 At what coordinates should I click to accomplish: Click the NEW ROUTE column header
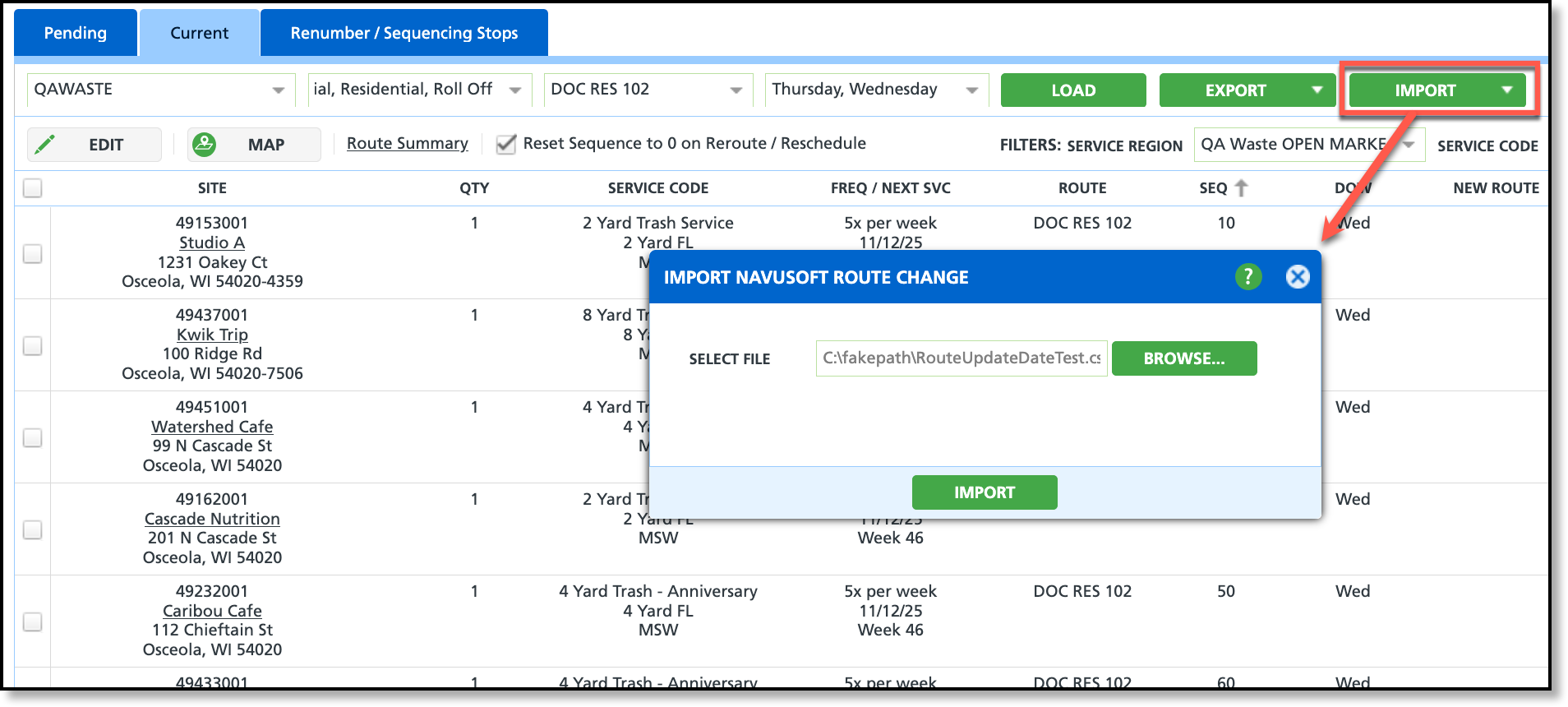[1496, 188]
